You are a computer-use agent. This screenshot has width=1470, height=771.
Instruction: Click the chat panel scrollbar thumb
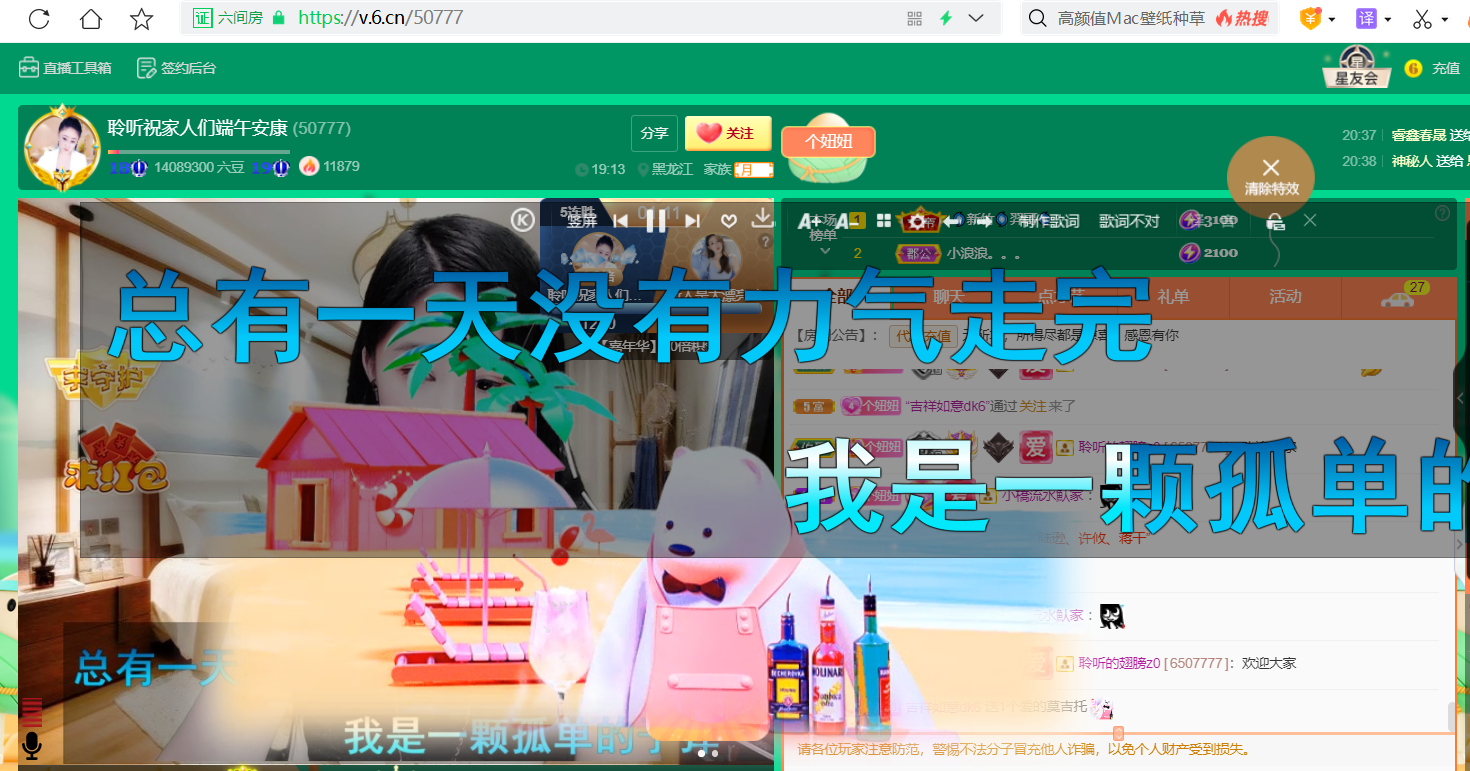pyautogui.click(x=1452, y=716)
